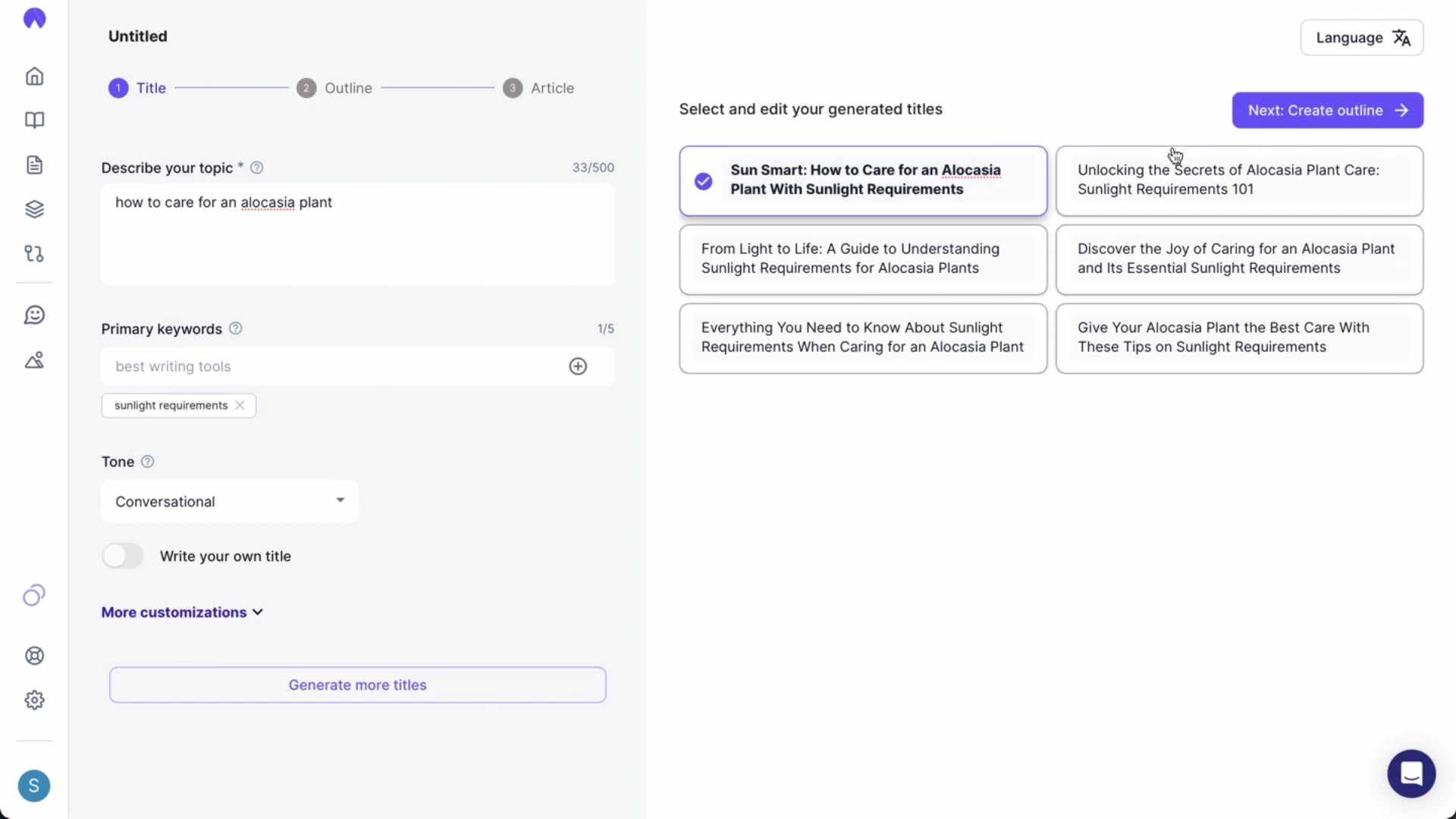This screenshot has width=1456, height=819.
Task: Open the gear settings icon
Action: [x=34, y=700]
